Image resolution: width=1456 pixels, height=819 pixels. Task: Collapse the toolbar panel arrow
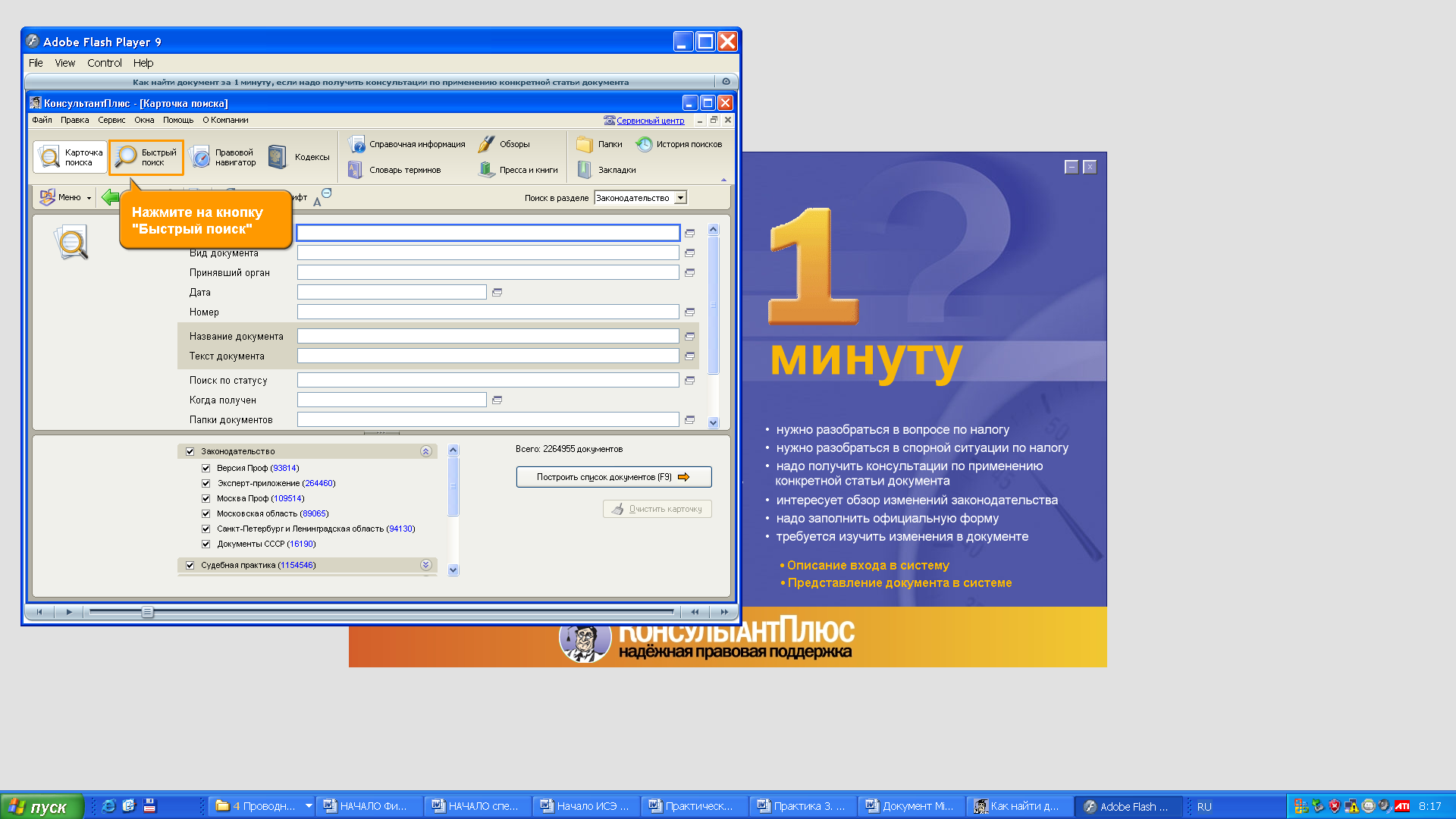point(723,180)
